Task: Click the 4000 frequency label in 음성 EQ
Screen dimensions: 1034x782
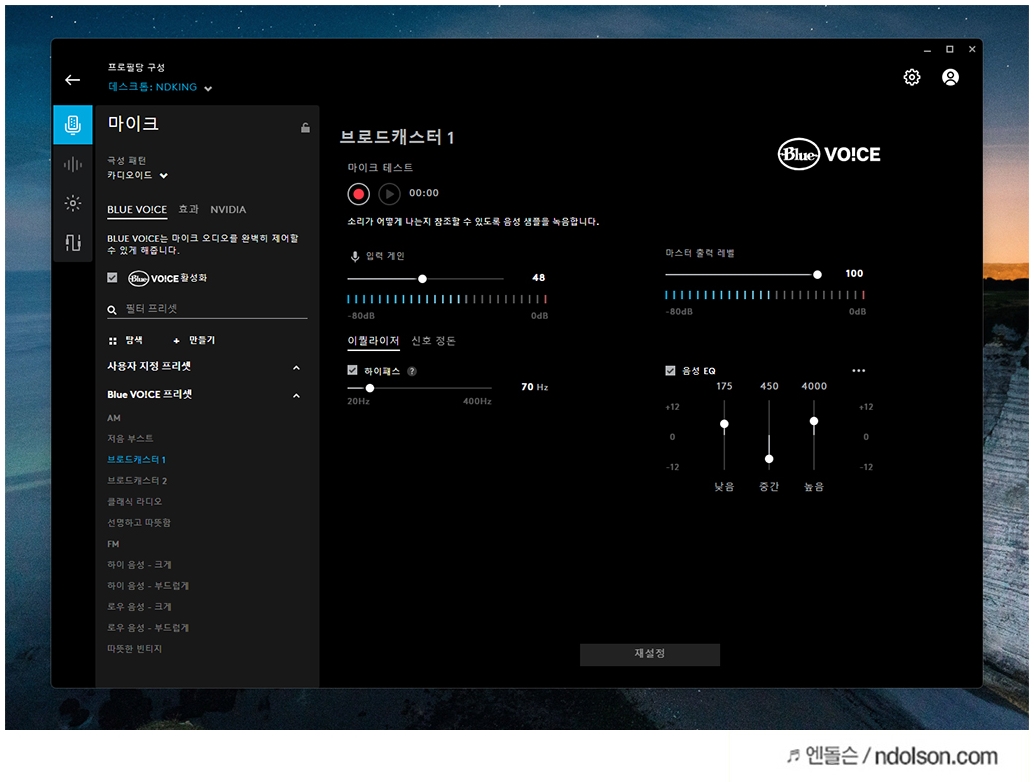Action: (814, 386)
